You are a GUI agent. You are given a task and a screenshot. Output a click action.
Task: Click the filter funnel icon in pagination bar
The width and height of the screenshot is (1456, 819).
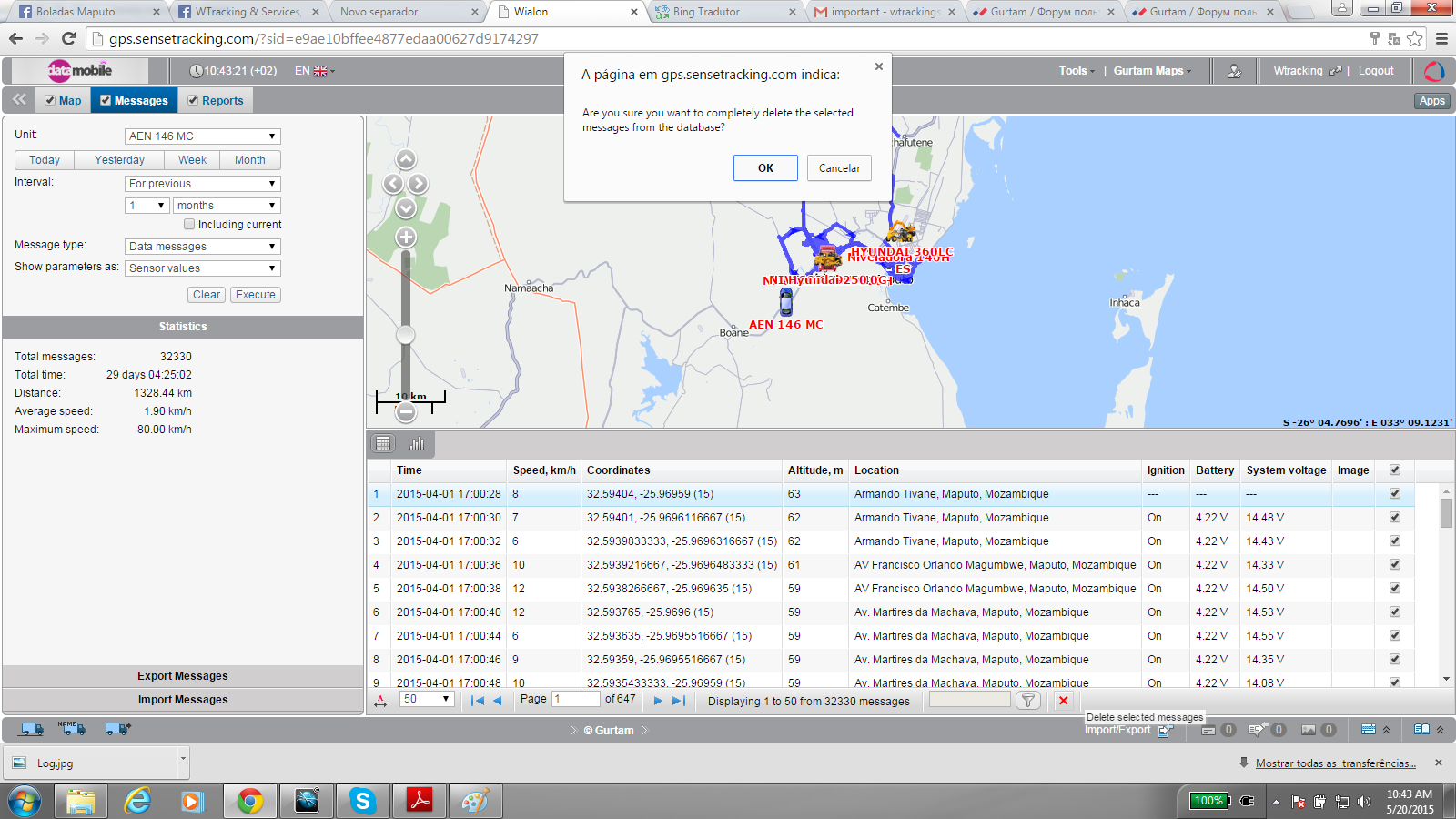click(x=1027, y=700)
